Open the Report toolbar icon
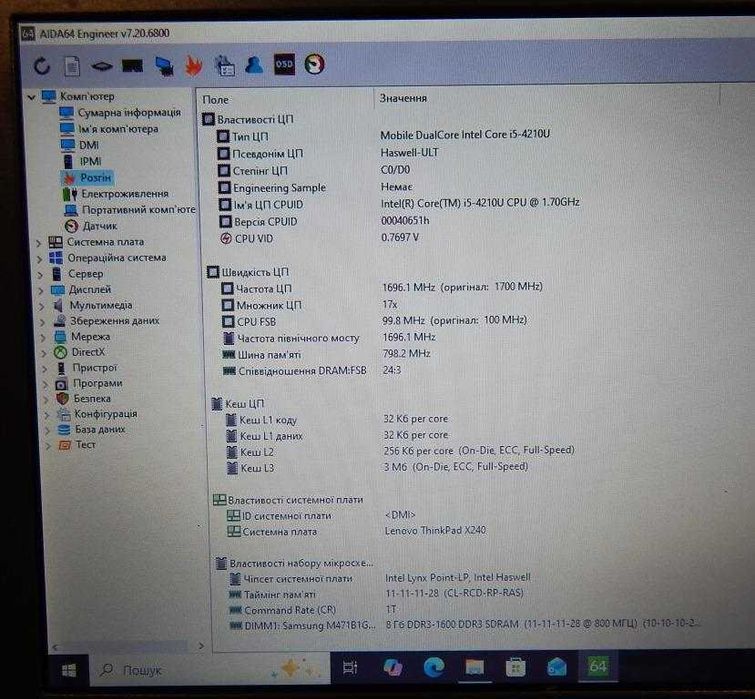The width and height of the screenshot is (755, 699). tap(72, 66)
